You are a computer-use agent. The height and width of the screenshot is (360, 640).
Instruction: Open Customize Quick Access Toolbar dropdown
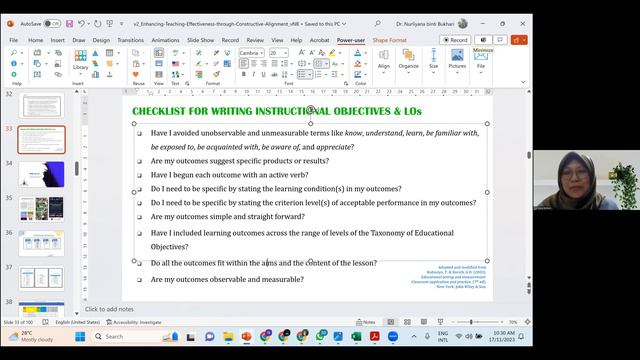pyautogui.click(x=121, y=24)
